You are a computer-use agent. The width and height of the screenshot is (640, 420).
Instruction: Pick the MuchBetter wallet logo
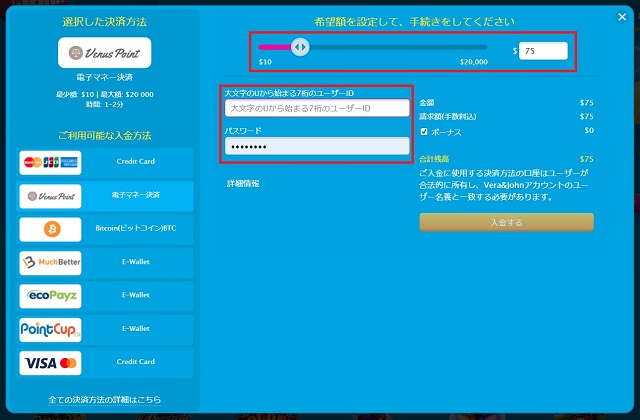tap(50, 262)
